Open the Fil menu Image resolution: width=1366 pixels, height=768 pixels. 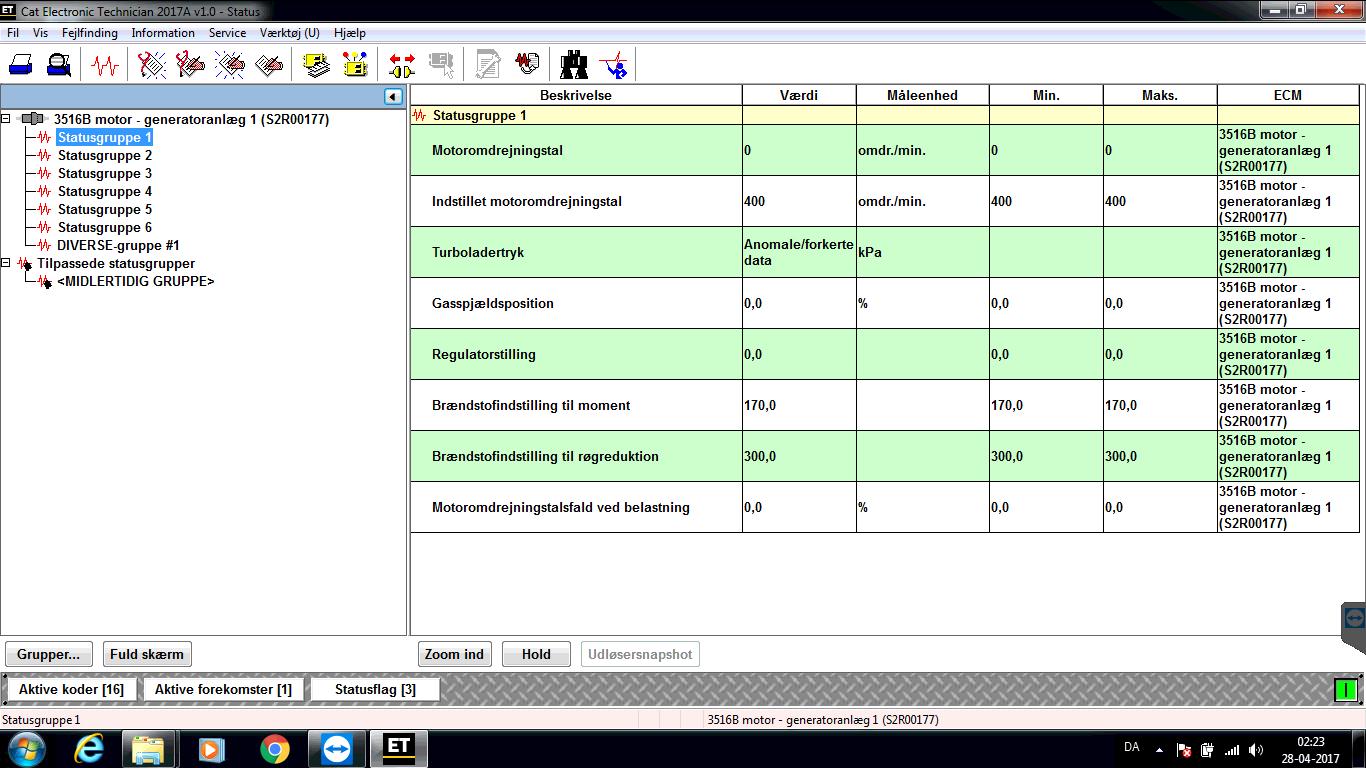coord(13,33)
